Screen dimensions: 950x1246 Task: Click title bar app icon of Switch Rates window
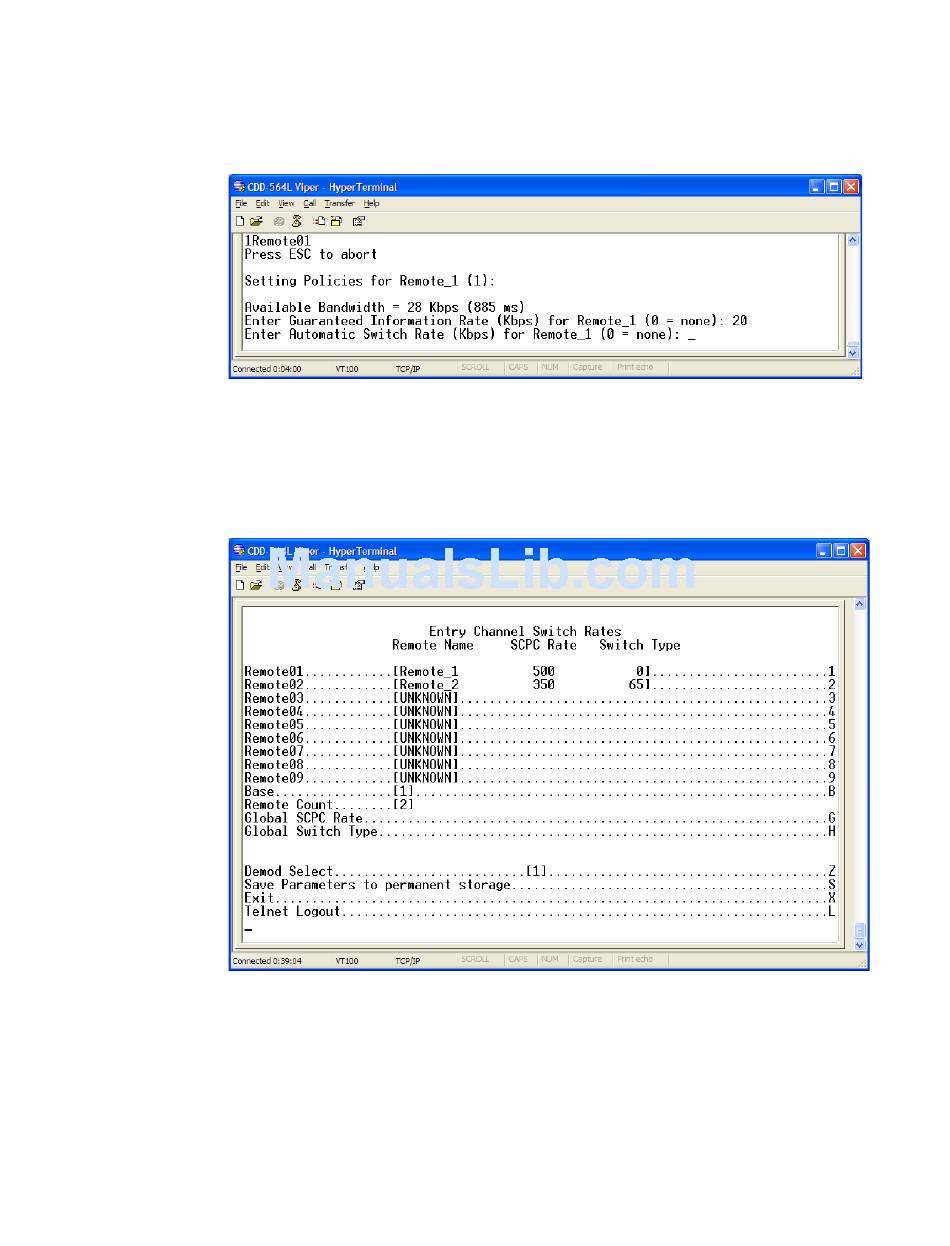[x=239, y=551]
